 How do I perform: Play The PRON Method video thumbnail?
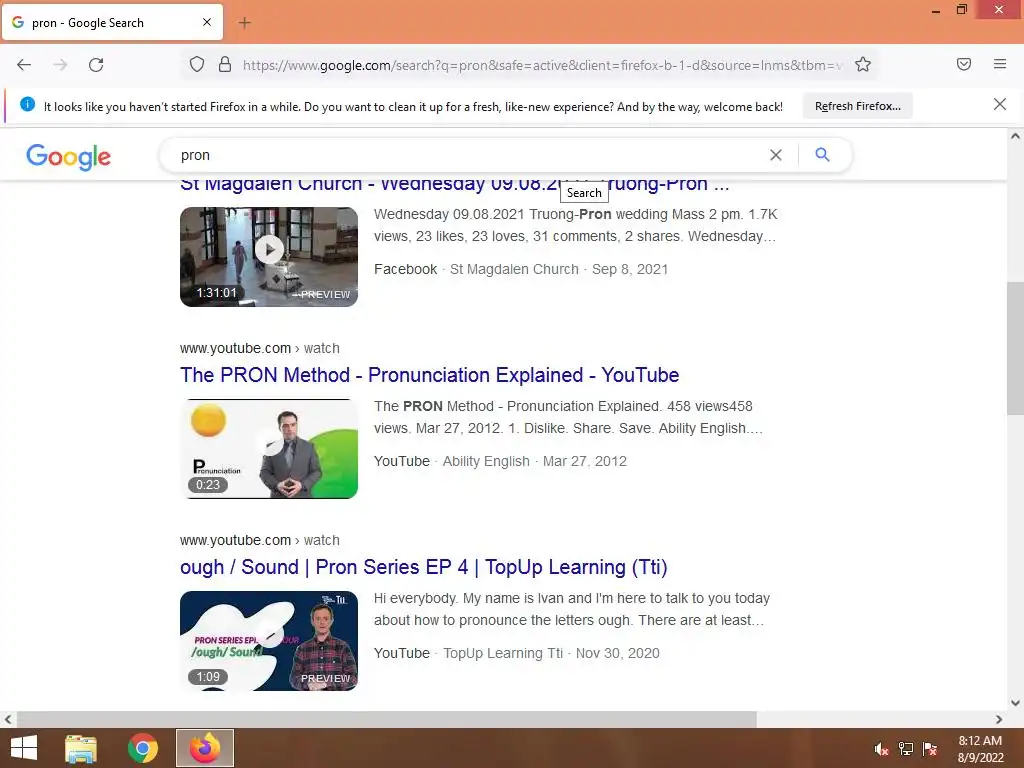point(269,449)
